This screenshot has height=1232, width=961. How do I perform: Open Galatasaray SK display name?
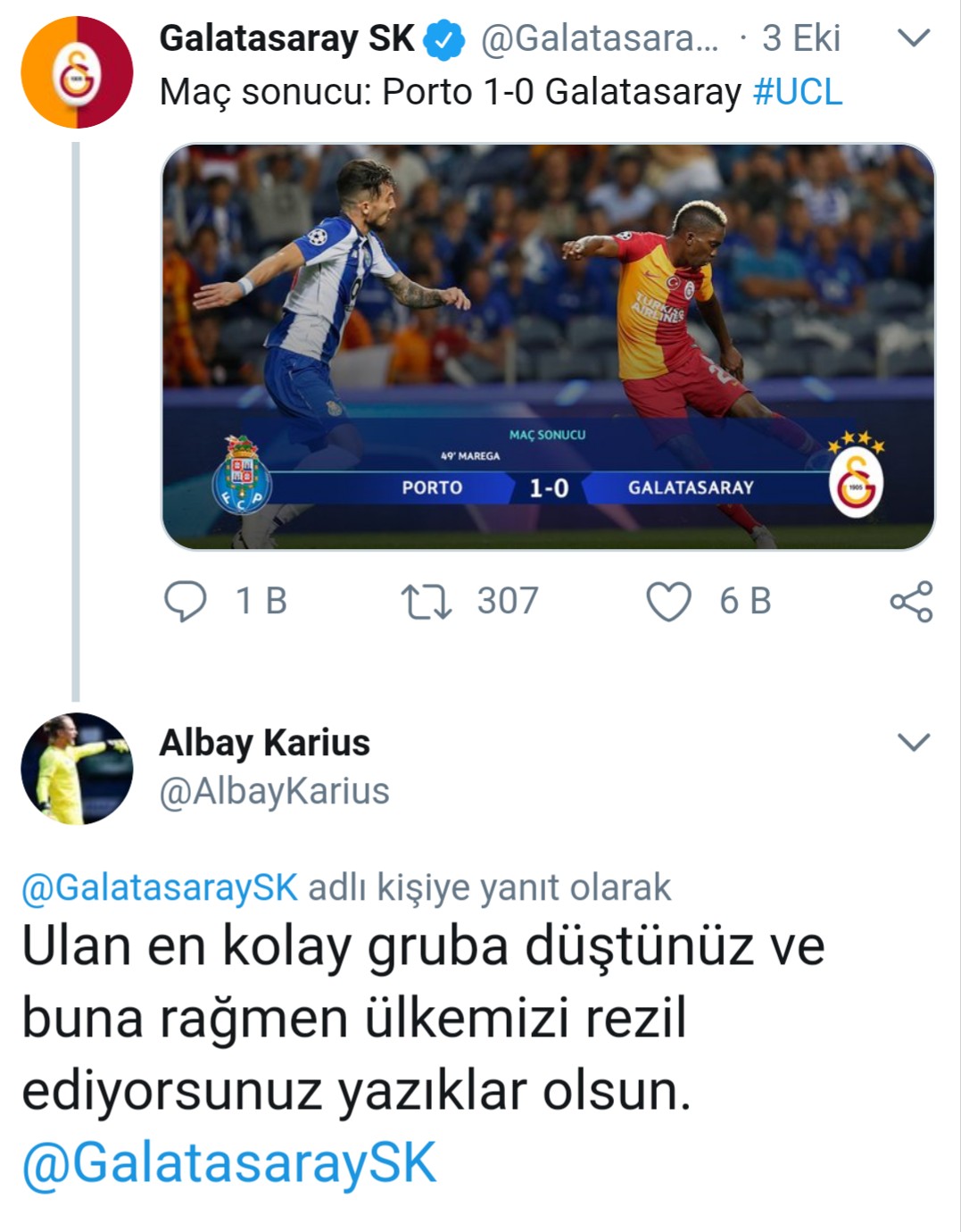[286, 39]
